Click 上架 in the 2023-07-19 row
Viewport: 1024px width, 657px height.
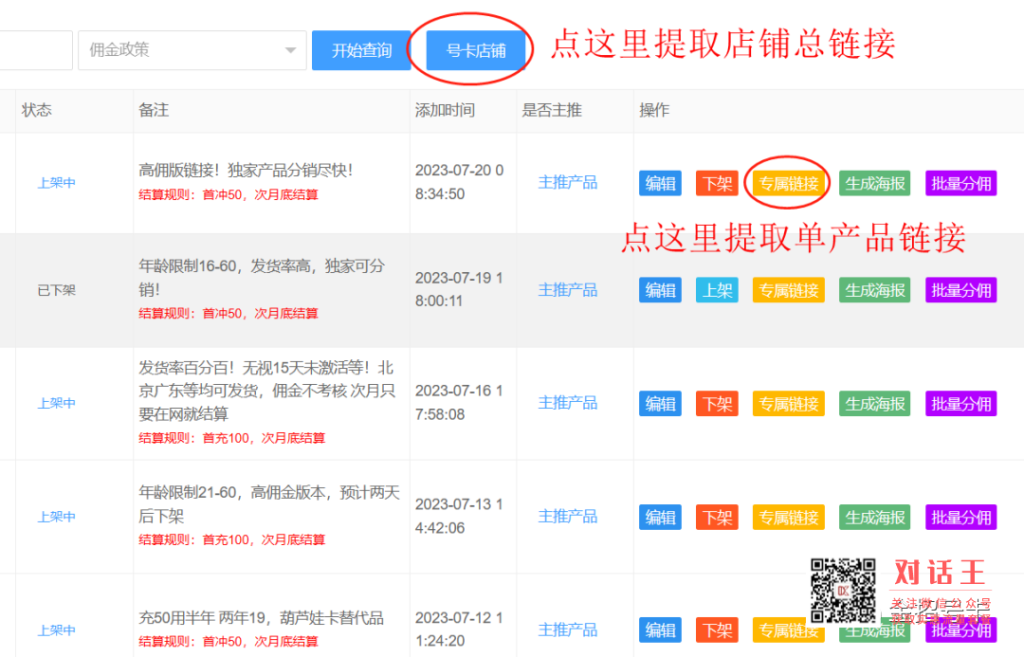pos(717,290)
